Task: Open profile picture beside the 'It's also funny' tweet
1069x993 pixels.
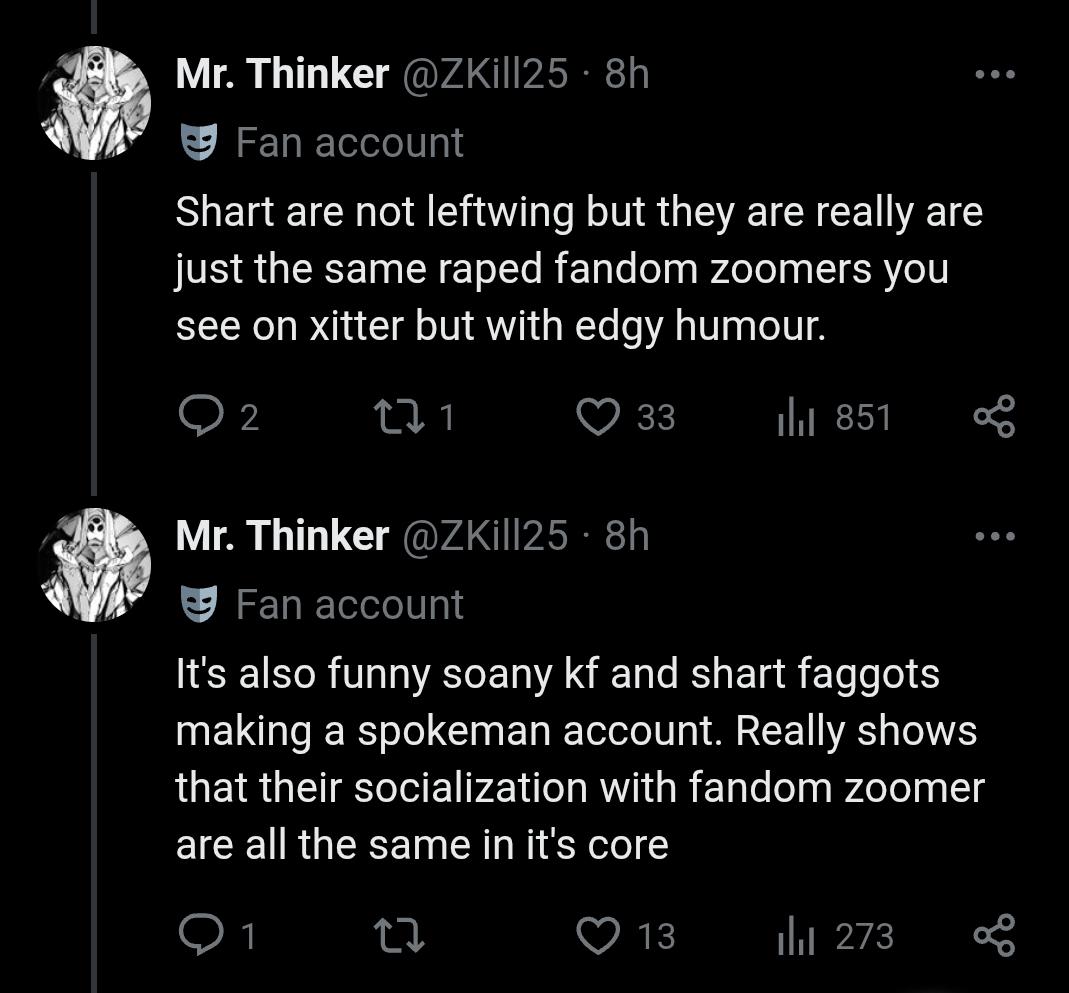Action: [94, 566]
